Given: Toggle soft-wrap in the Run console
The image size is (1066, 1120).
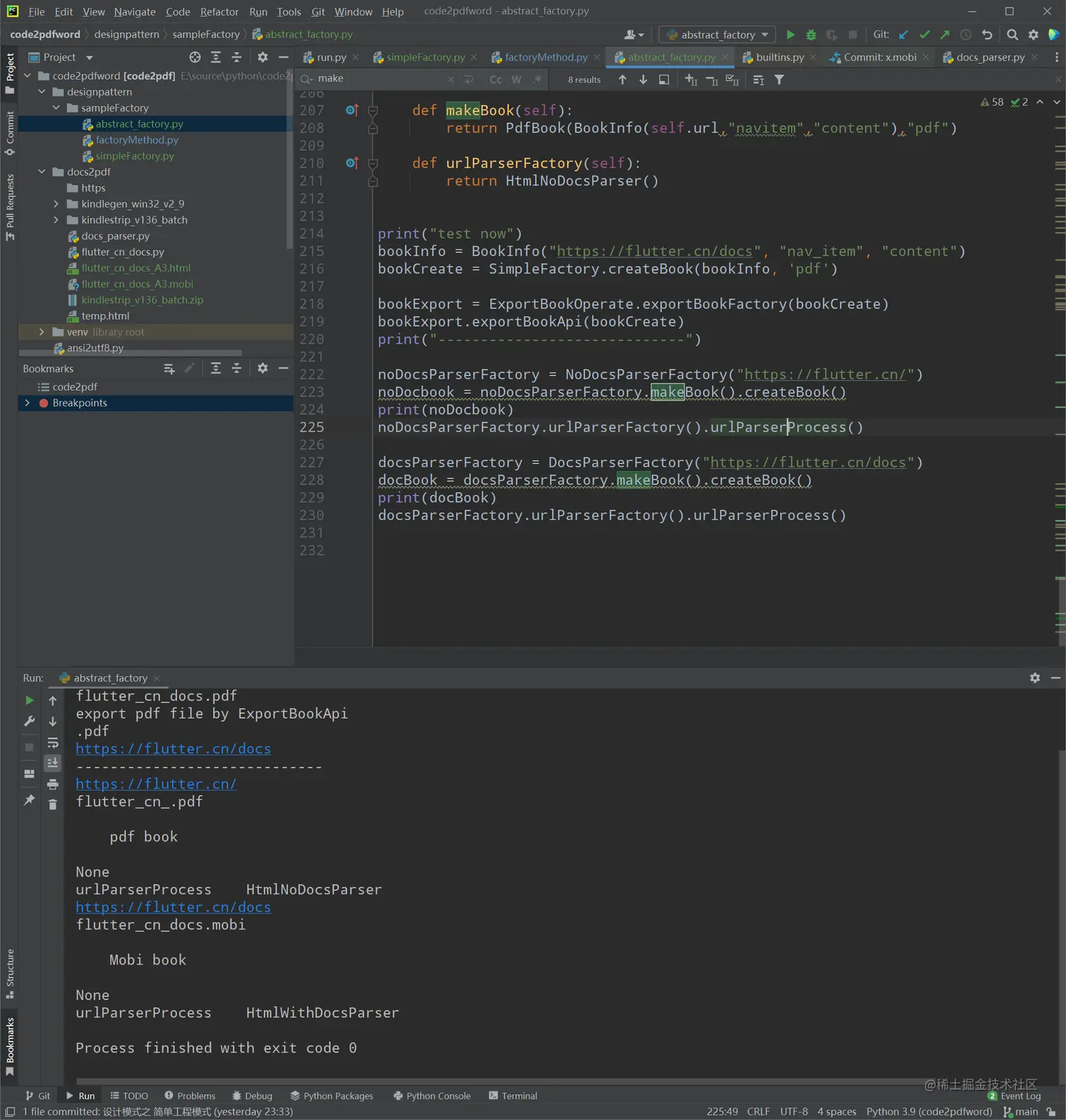Looking at the screenshot, I should pos(53,743).
